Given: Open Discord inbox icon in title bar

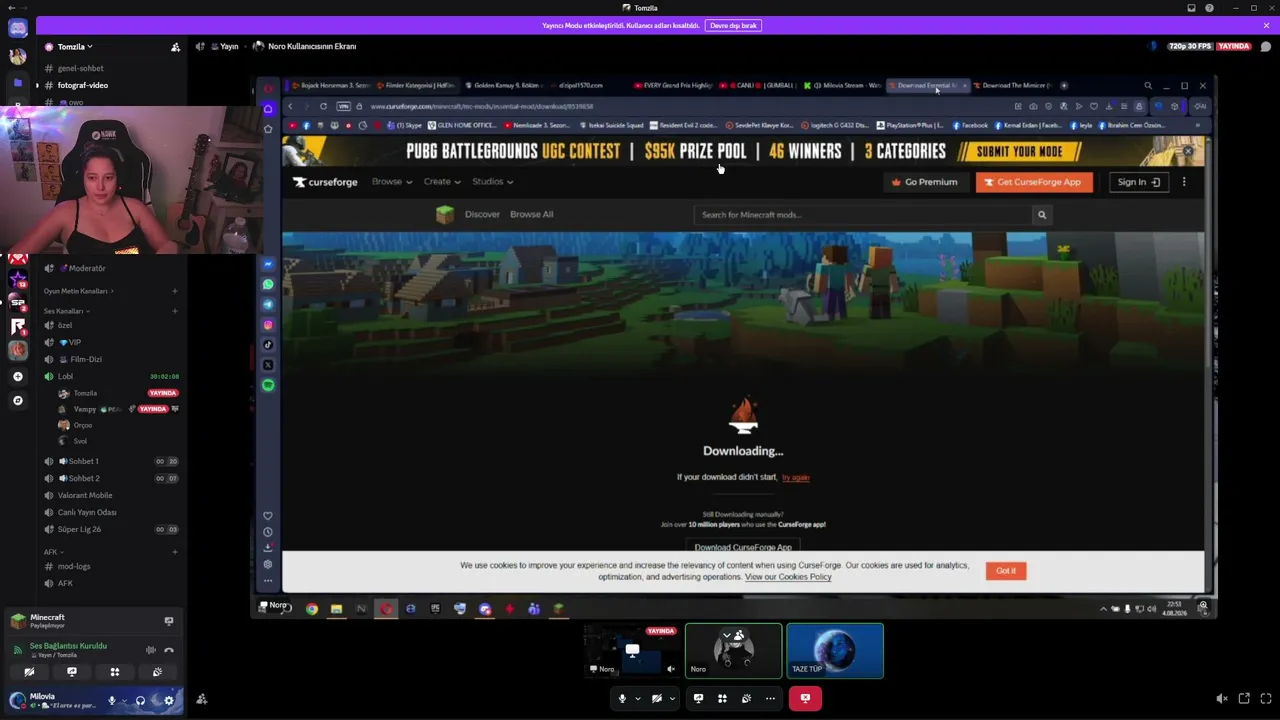Looking at the screenshot, I should [1191, 8].
